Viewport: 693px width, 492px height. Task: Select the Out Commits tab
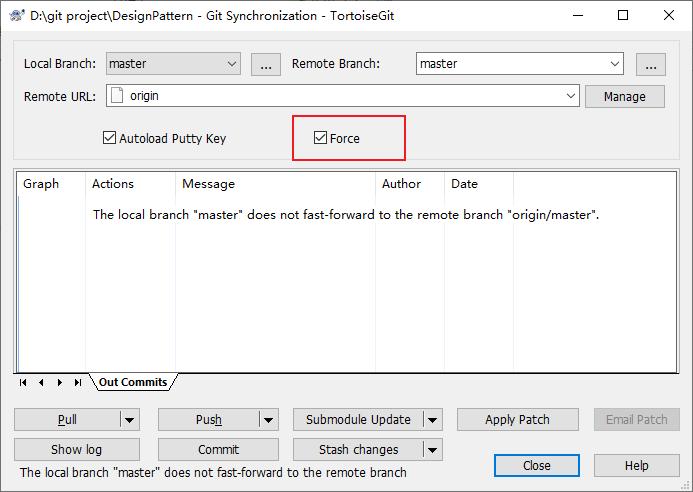133,382
